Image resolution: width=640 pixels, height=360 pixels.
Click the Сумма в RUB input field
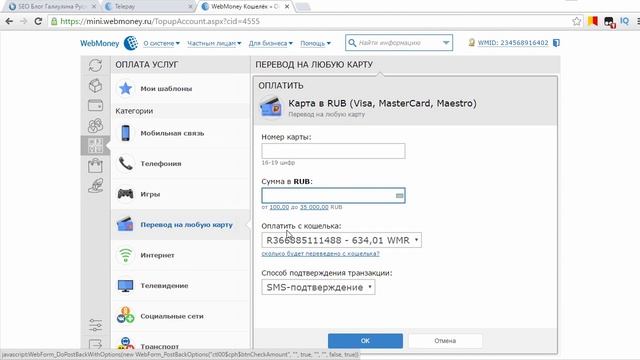tap(333, 196)
